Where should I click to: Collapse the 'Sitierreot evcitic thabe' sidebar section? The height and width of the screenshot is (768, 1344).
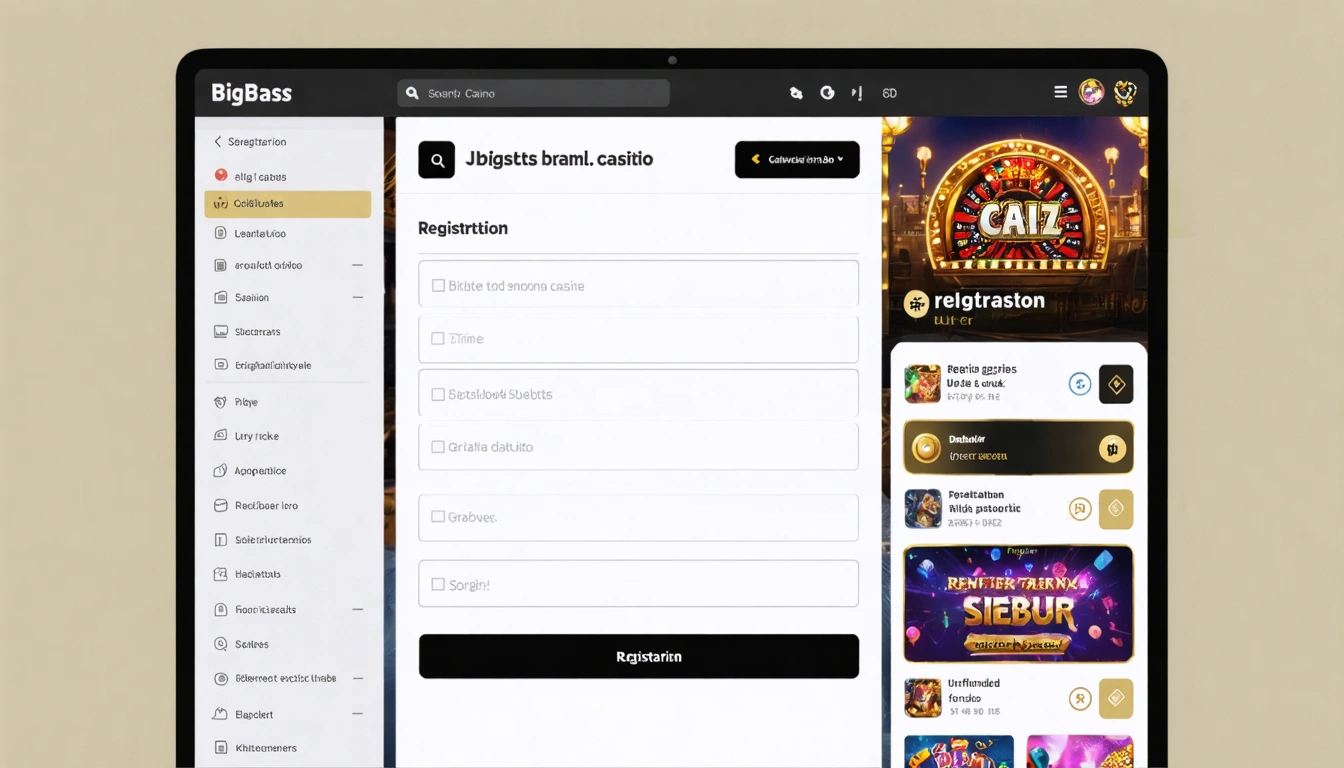click(x=357, y=678)
